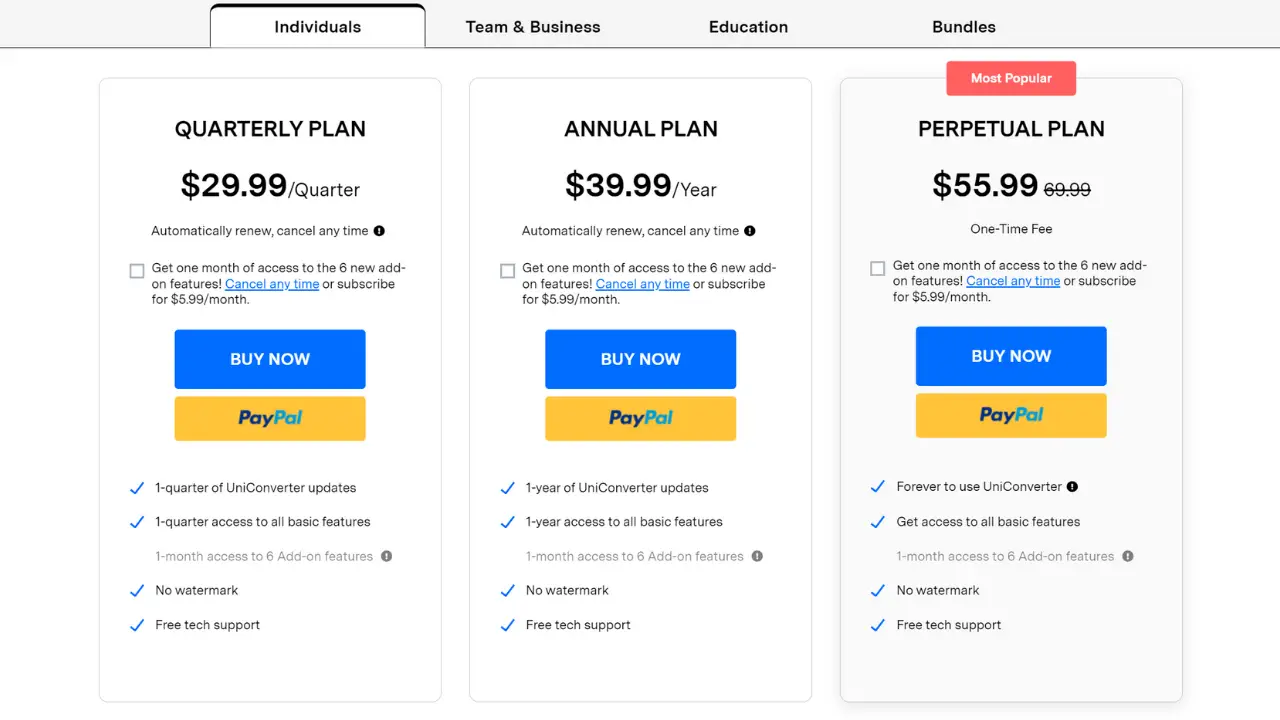Select the Individuals tab
This screenshot has width=1280, height=720.
coord(317,27)
